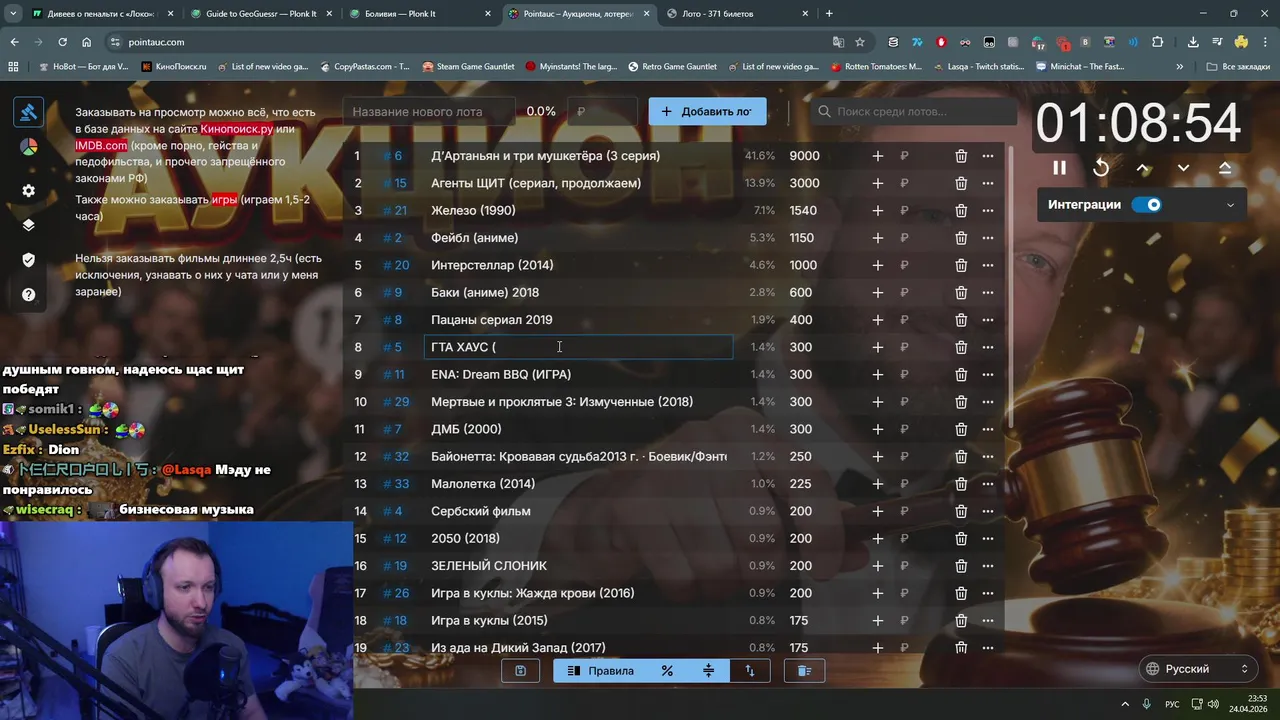
Task: Show hidden tray icons in the taskbar
Action: 1125,704
